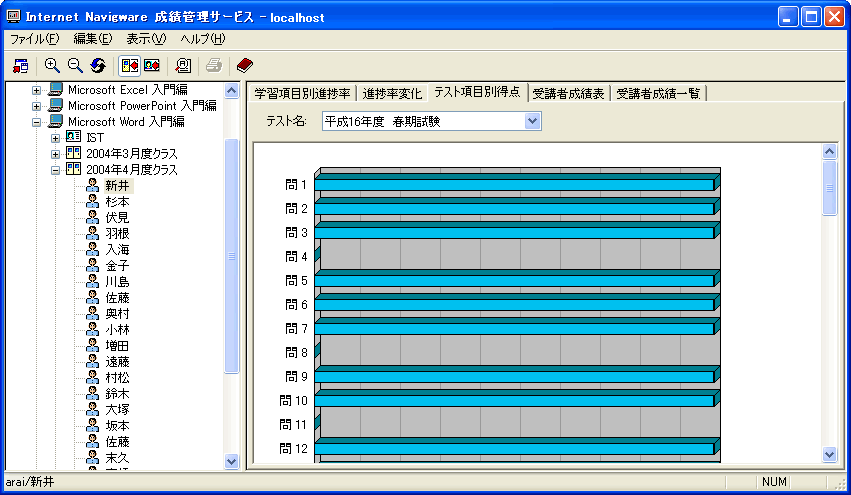The image size is (851, 495).
Task: Toggle the learner view mode toolbar button
Action: point(151,66)
